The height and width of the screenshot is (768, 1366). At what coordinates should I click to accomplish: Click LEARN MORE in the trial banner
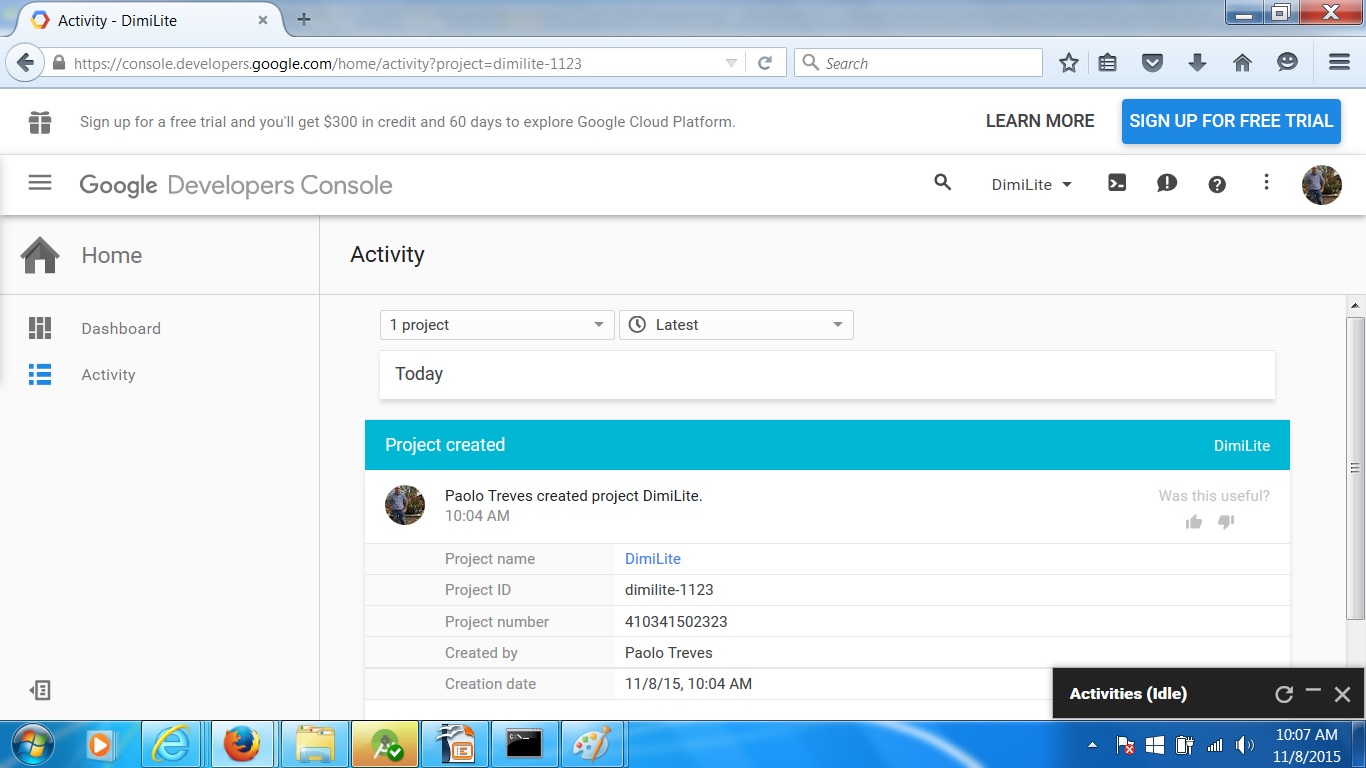point(1040,121)
